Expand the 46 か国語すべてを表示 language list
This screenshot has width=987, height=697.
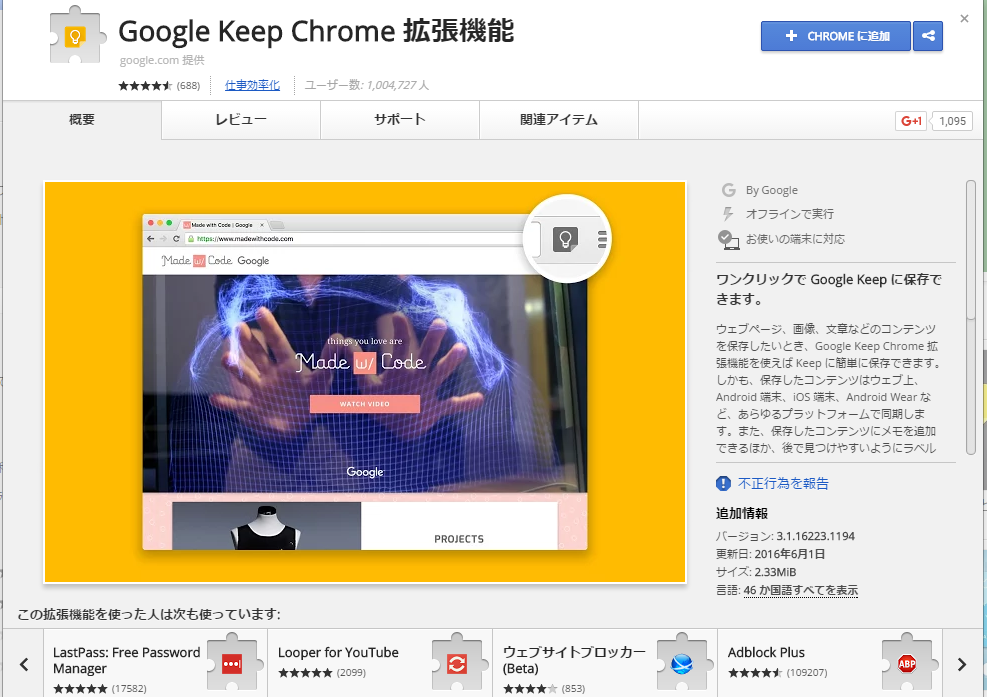point(801,590)
